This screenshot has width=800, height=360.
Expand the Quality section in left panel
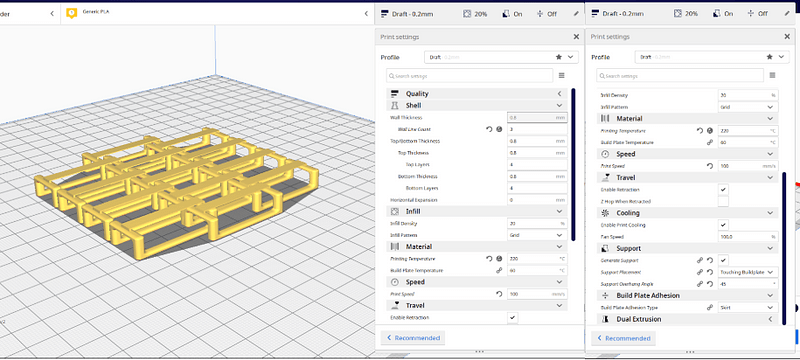[477, 94]
